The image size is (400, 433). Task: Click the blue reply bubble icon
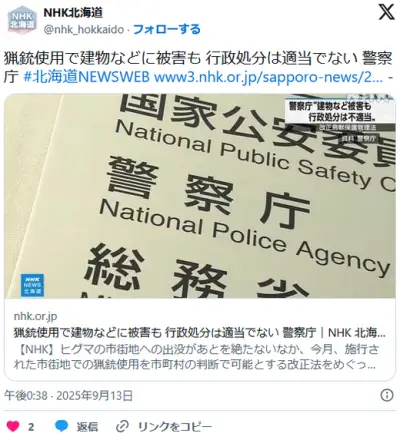click(61, 426)
